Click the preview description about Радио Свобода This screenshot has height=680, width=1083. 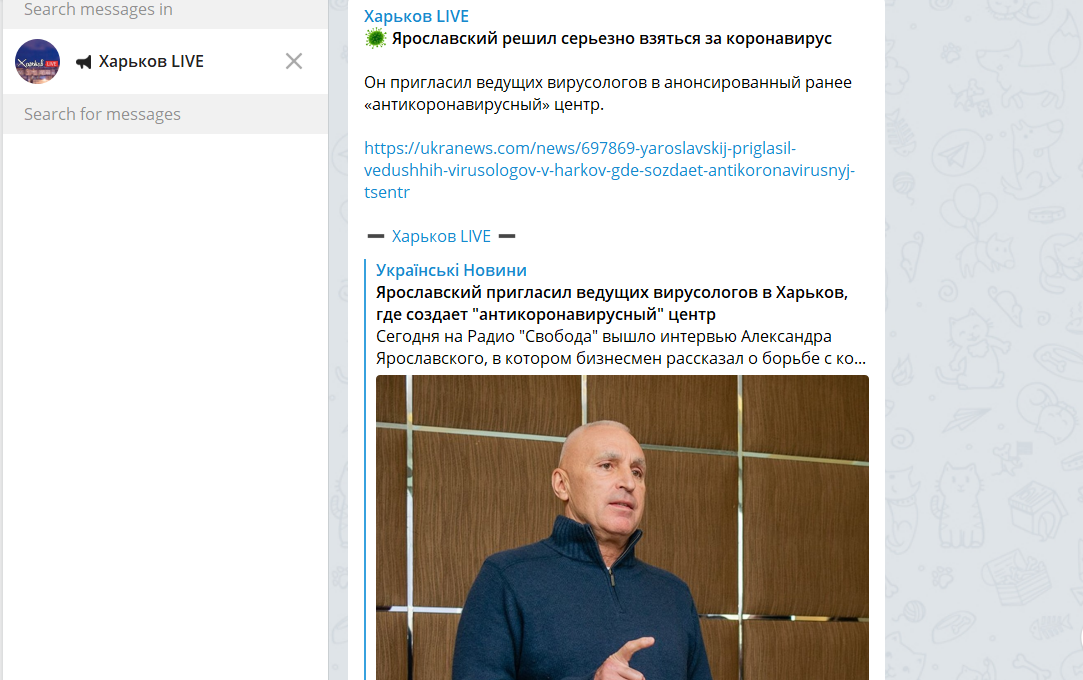(620, 347)
